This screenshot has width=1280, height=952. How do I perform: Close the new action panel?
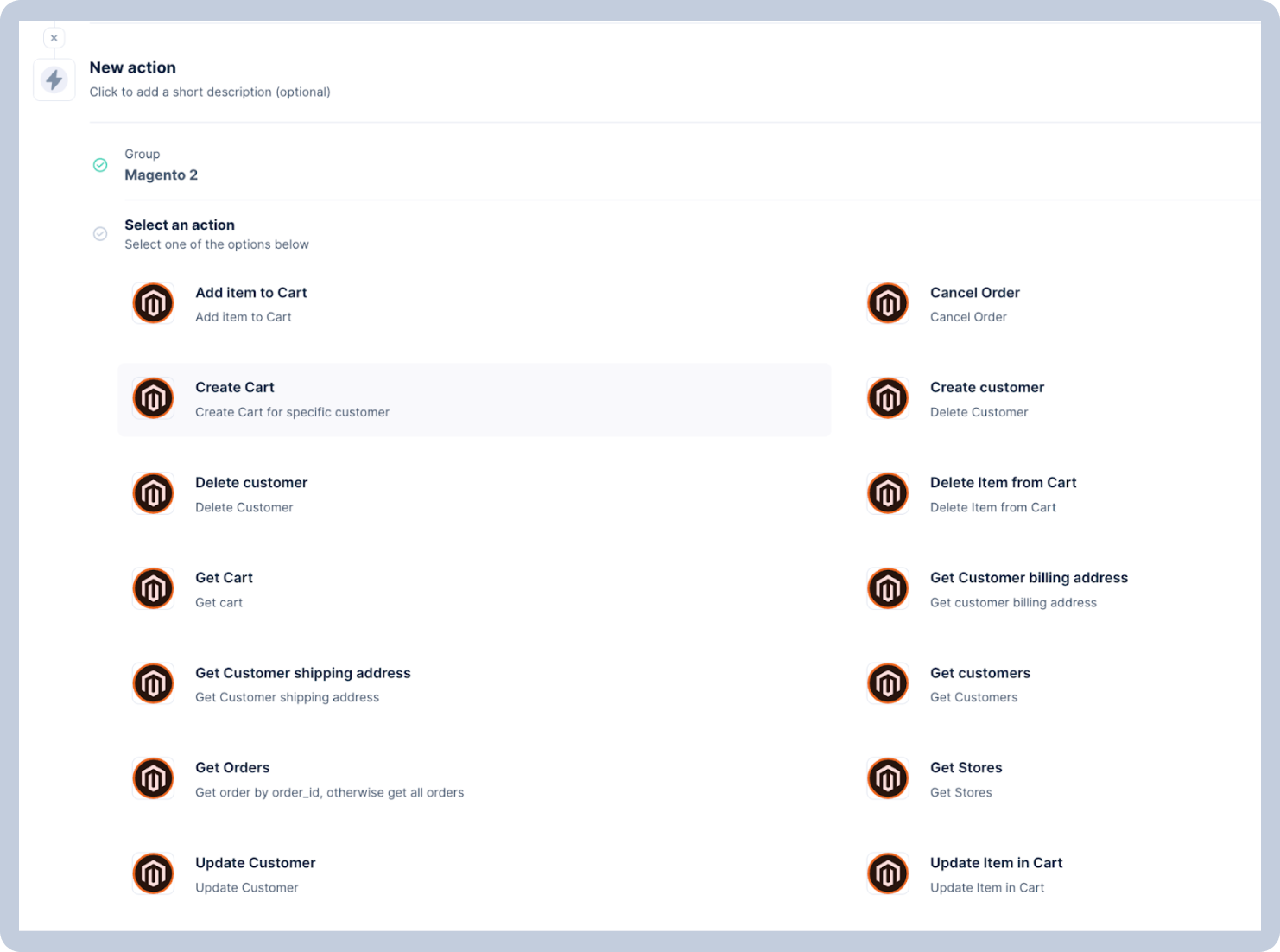54,38
